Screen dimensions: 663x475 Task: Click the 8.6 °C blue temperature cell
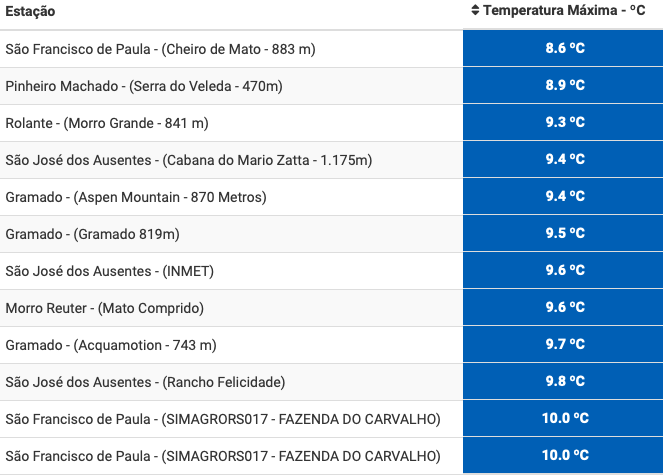(x=563, y=48)
